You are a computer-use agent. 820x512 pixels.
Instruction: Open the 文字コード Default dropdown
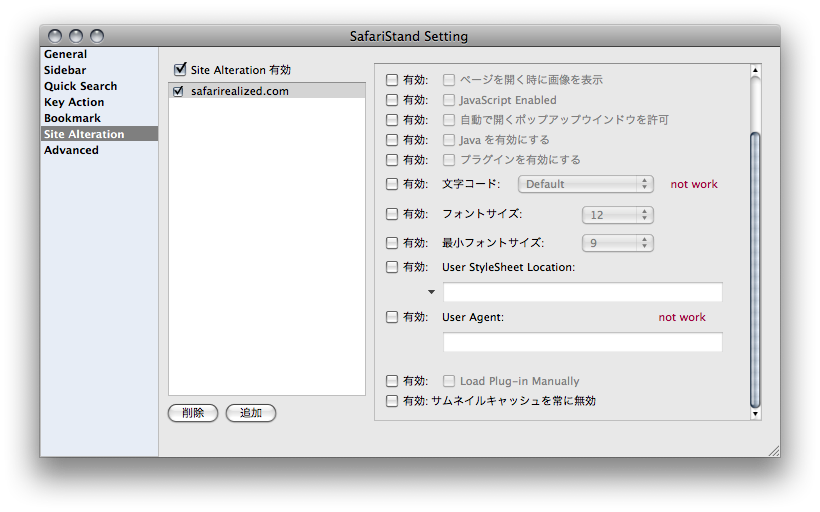(586, 184)
